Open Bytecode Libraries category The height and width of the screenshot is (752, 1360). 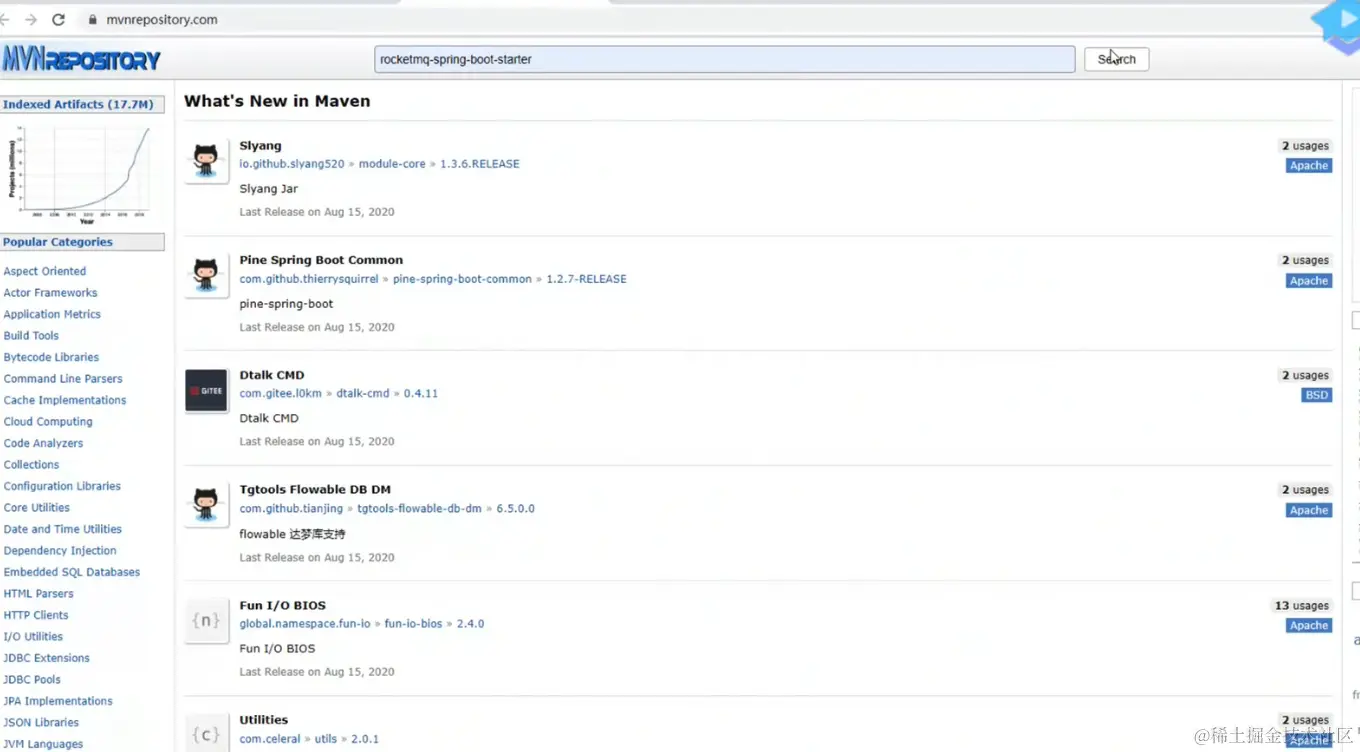[x=51, y=357]
